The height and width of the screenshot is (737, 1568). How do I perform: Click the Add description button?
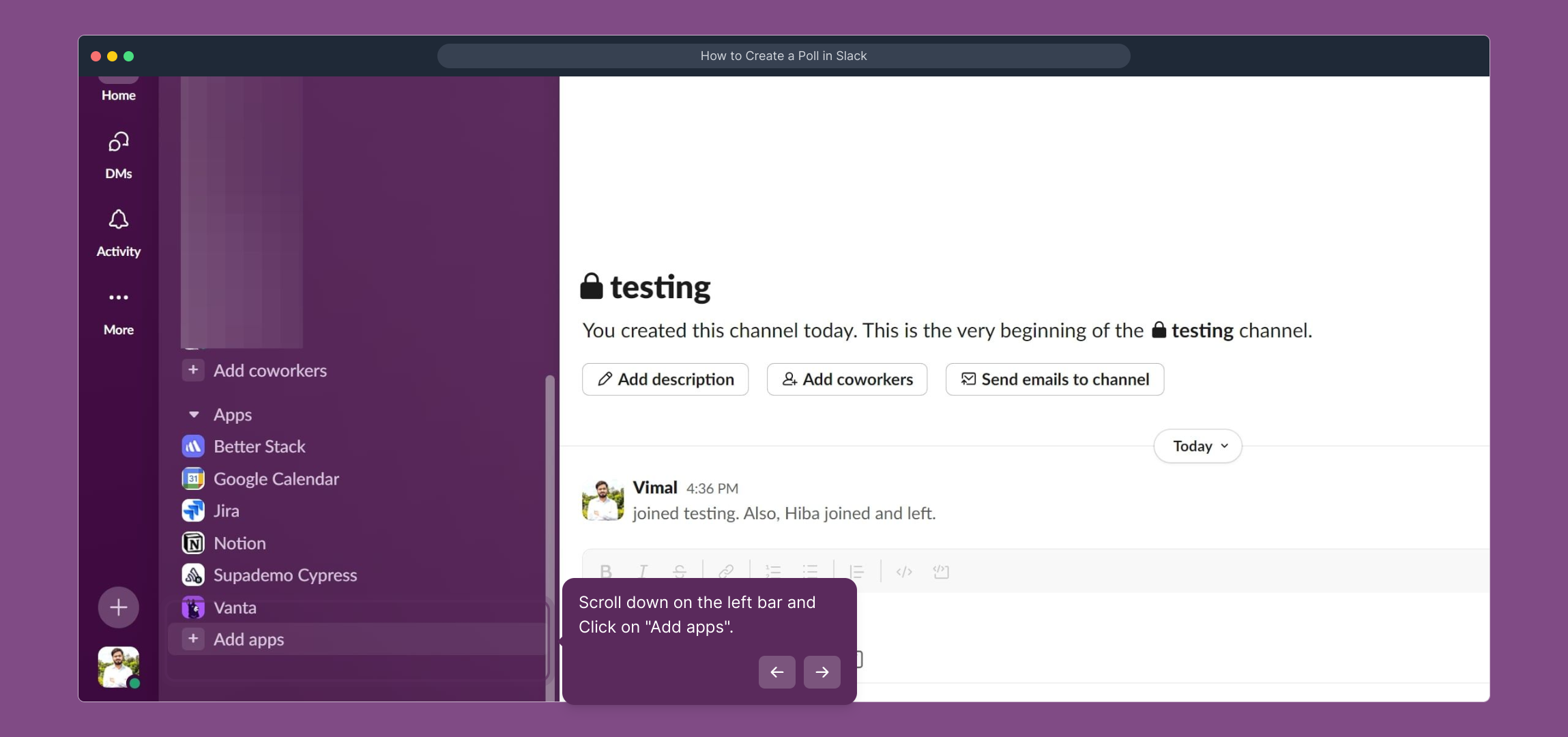664,379
